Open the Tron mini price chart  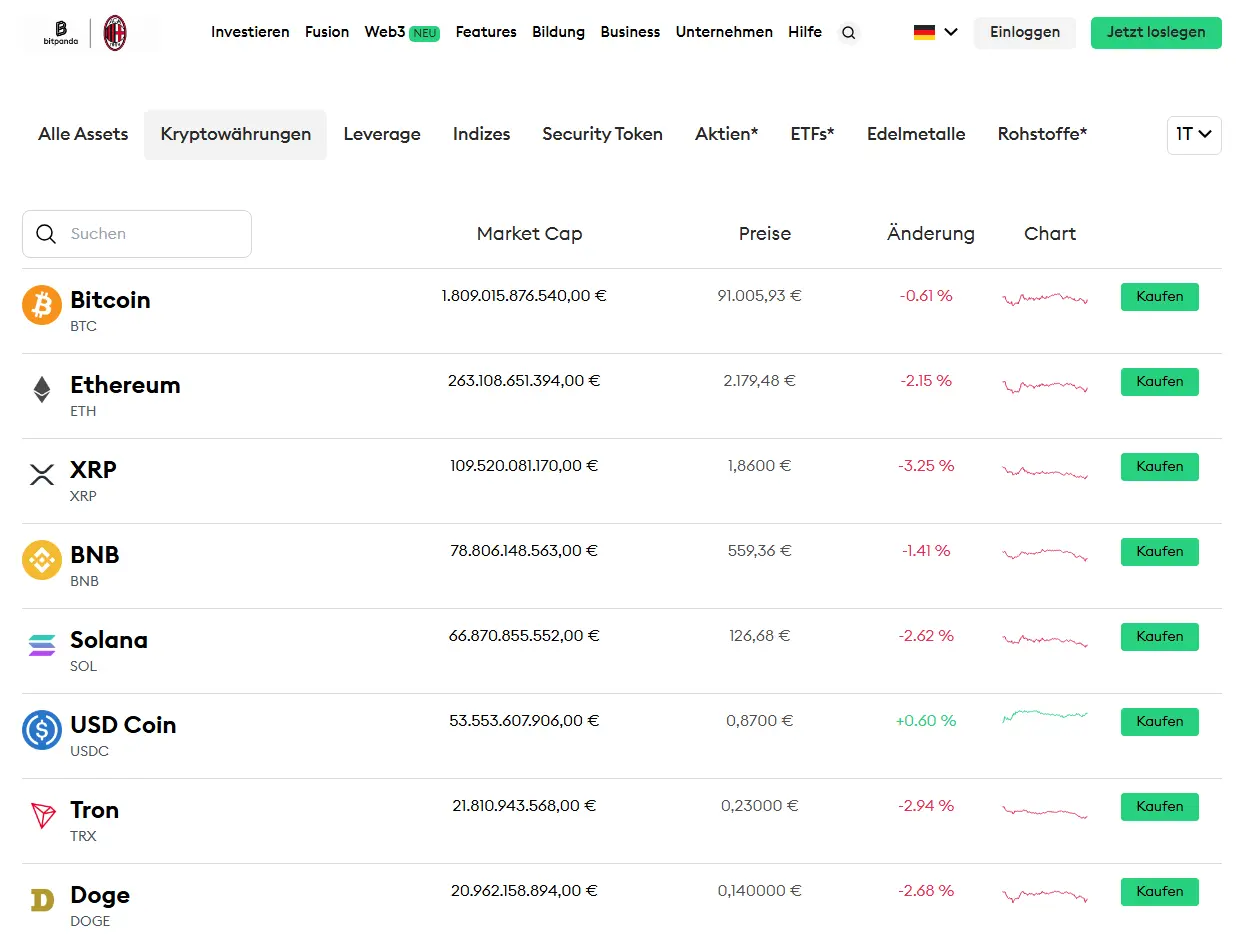[1045, 811]
